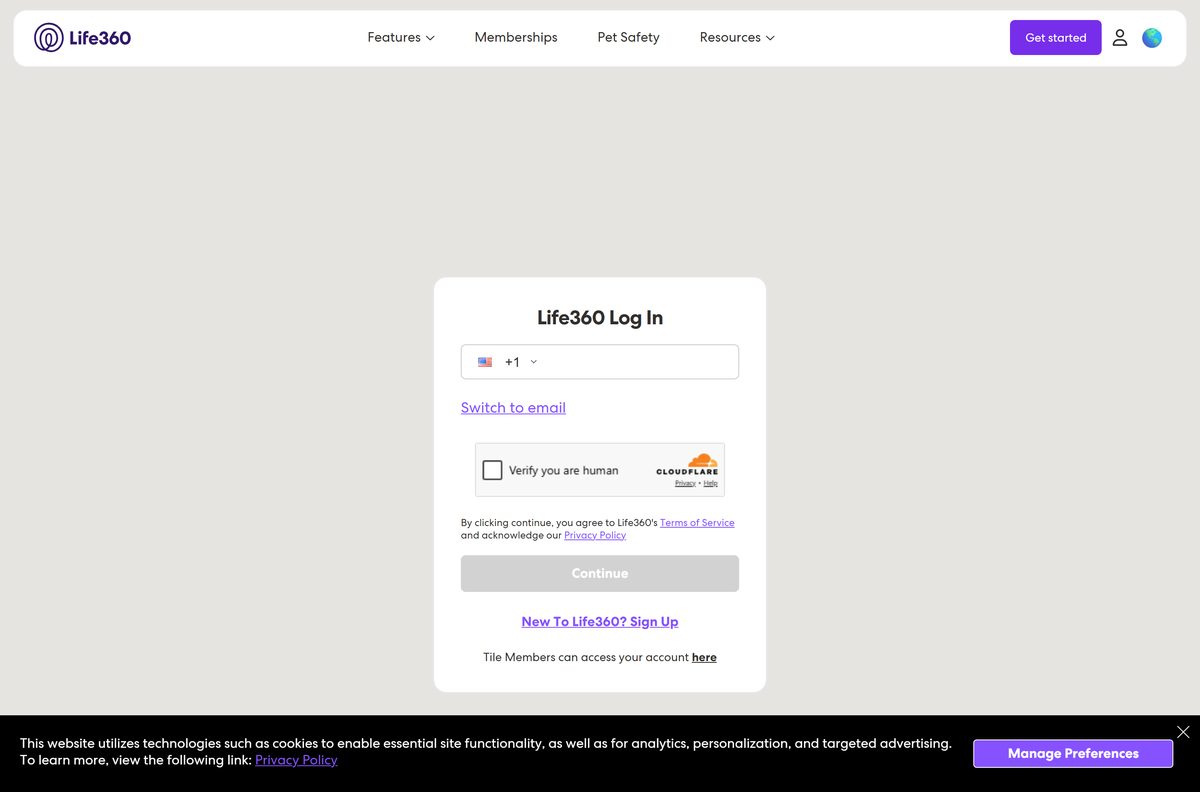The height and width of the screenshot is (792, 1200).
Task: Open Tile Members 'here' link
Action: (x=704, y=657)
